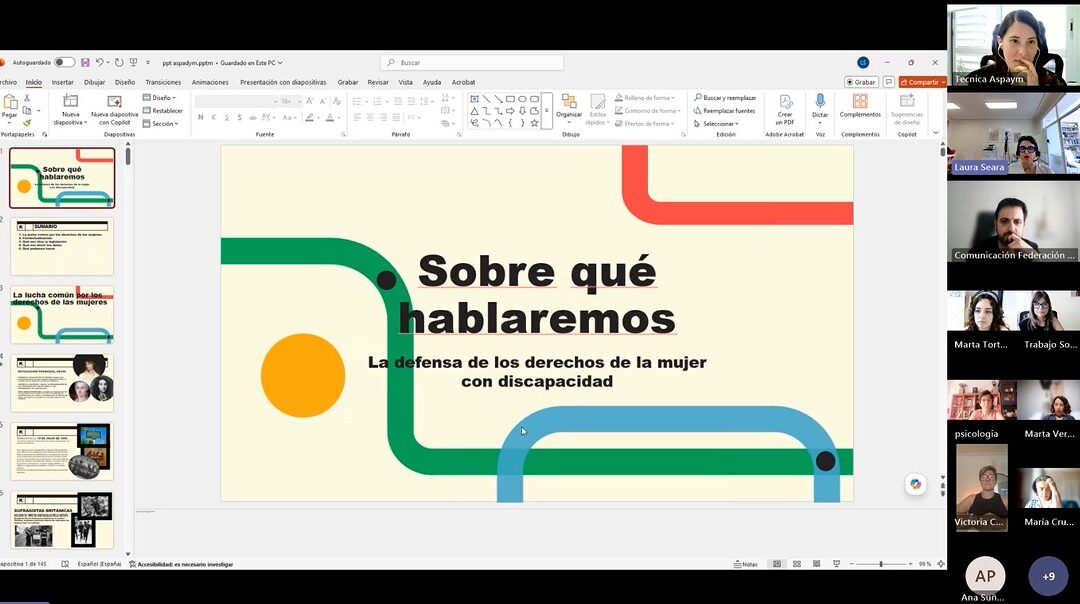Switch to the Animaciones tab
The width and height of the screenshot is (1080, 604).
[x=210, y=82]
